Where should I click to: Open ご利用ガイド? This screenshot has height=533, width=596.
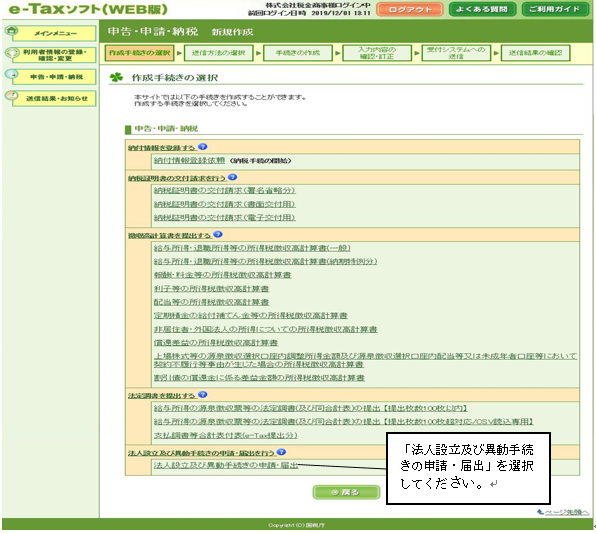click(x=554, y=10)
